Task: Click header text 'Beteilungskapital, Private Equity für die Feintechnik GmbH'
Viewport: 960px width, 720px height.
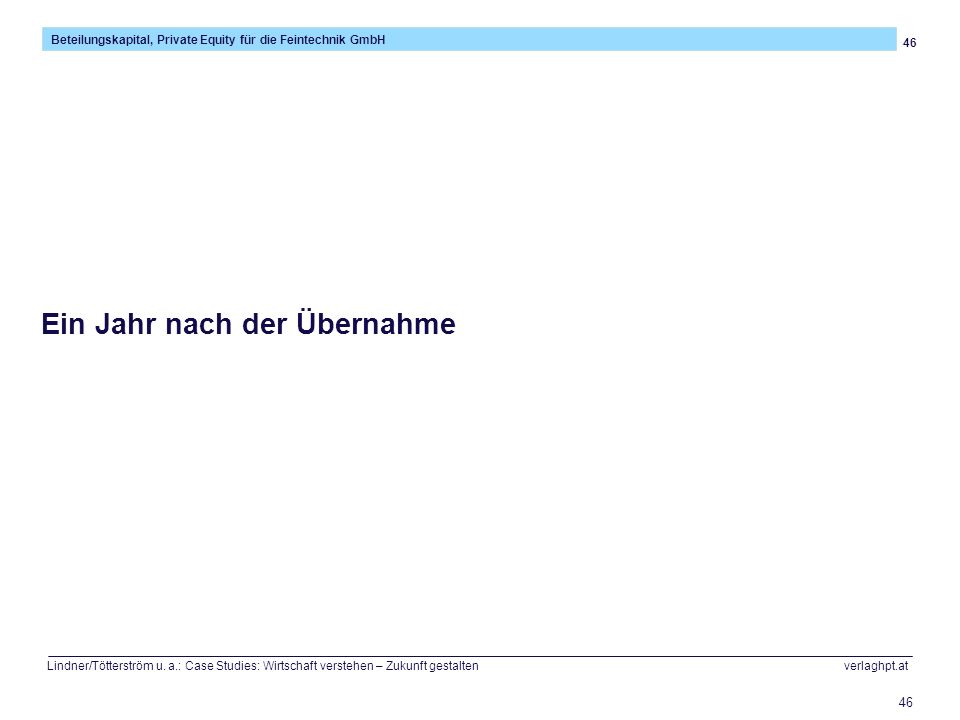Action: pos(218,40)
